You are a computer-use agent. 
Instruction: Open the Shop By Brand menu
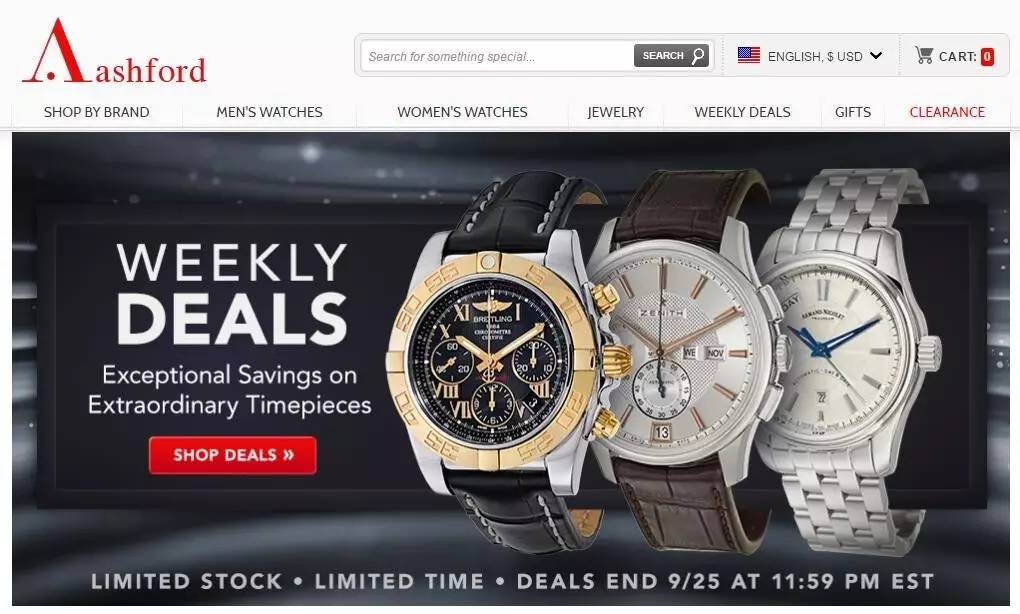pyautogui.click(x=96, y=112)
